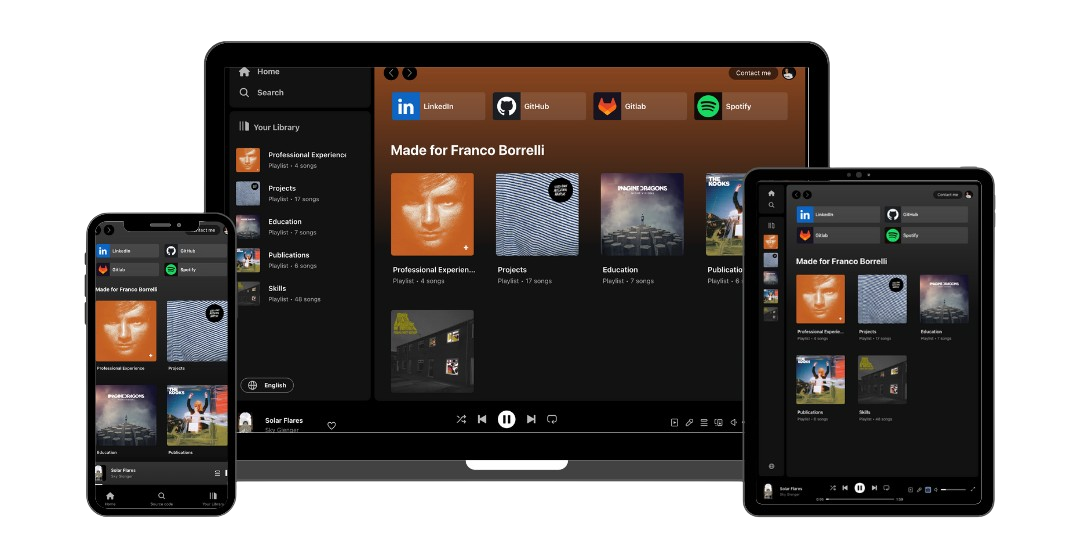Select the Spotify tile on the laptop
The image size is (1079, 553).
click(x=741, y=106)
